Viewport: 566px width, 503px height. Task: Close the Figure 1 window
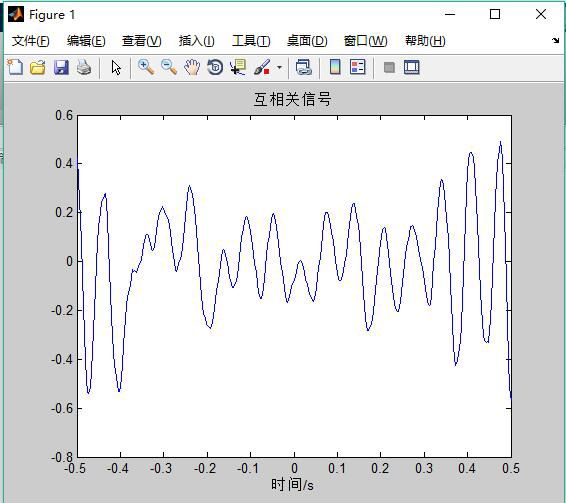[x=541, y=14]
